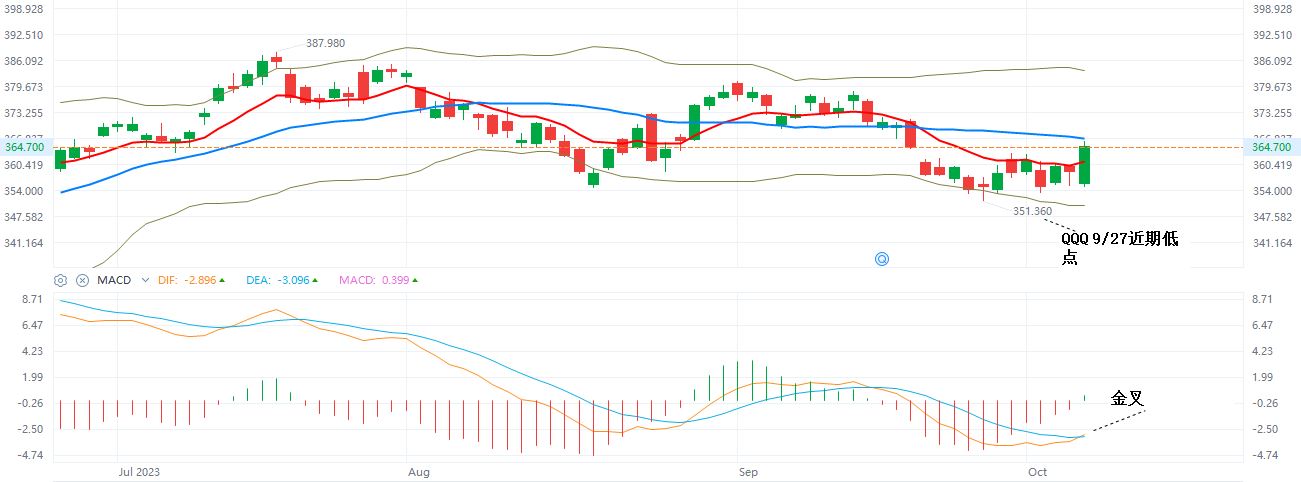Click the MACD indicator name label
The width and height of the screenshot is (1301, 482).
coord(115,281)
